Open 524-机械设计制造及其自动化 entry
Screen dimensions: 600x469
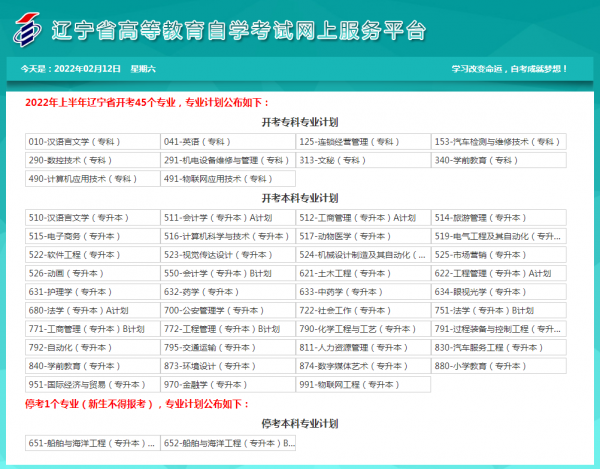coord(363,255)
